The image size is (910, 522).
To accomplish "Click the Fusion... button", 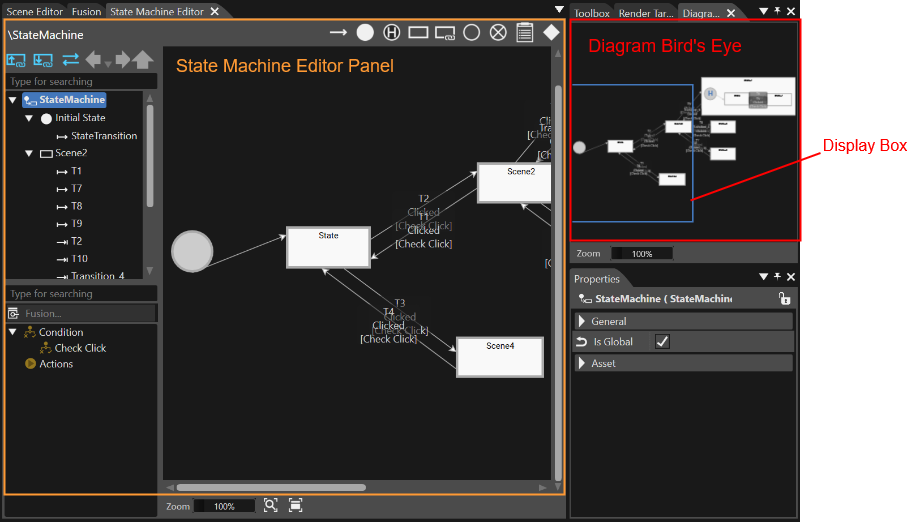I will point(81,314).
